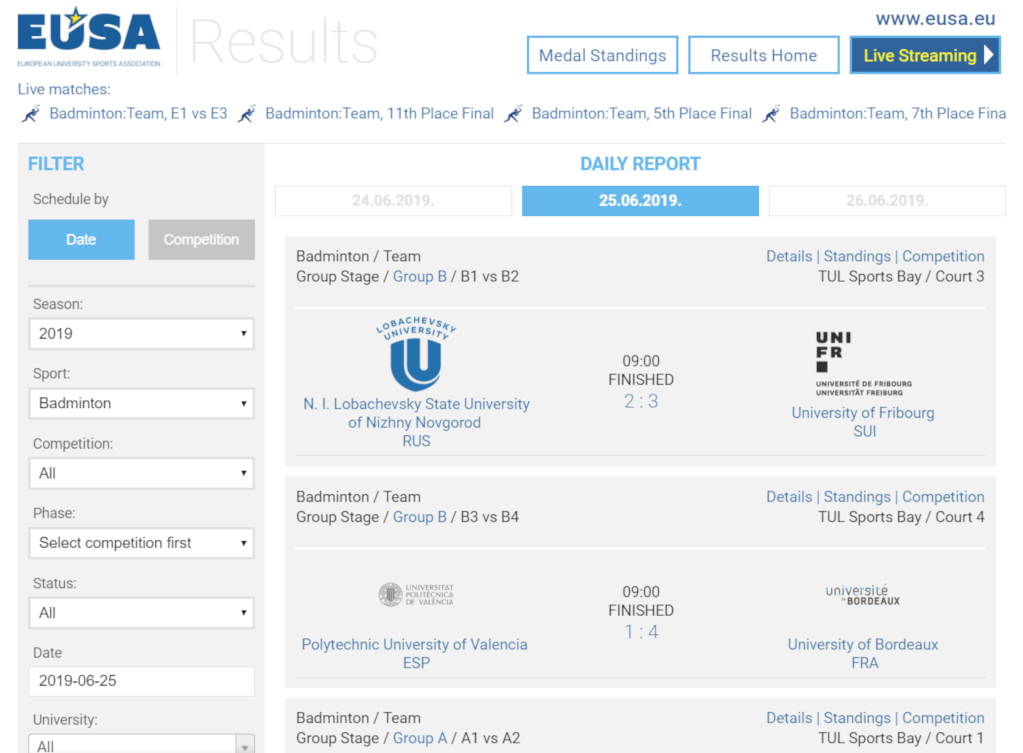Open the Season dropdown
This screenshot has height=753, width=1023.
[x=141, y=333]
